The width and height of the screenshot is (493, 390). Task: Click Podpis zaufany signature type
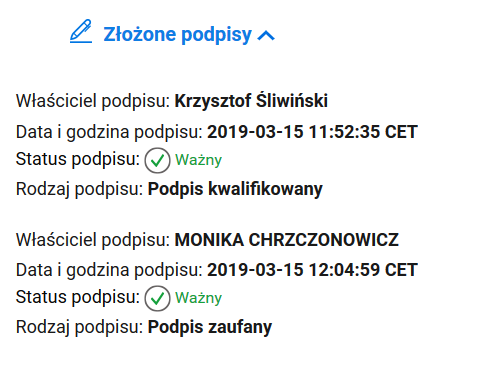pyautogui.click(x=210, y=327)
